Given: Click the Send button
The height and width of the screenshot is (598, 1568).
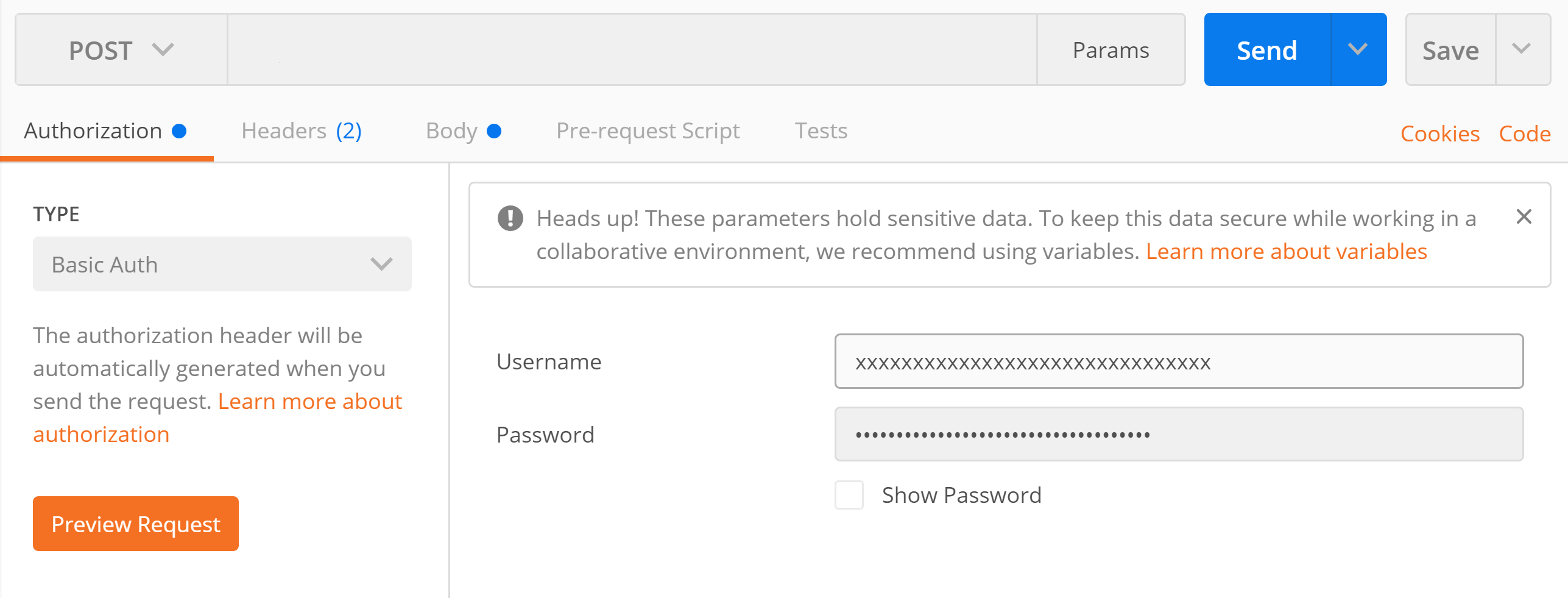Looking at the screenshot, I should pyautogui.click(x=1267, y=49).
